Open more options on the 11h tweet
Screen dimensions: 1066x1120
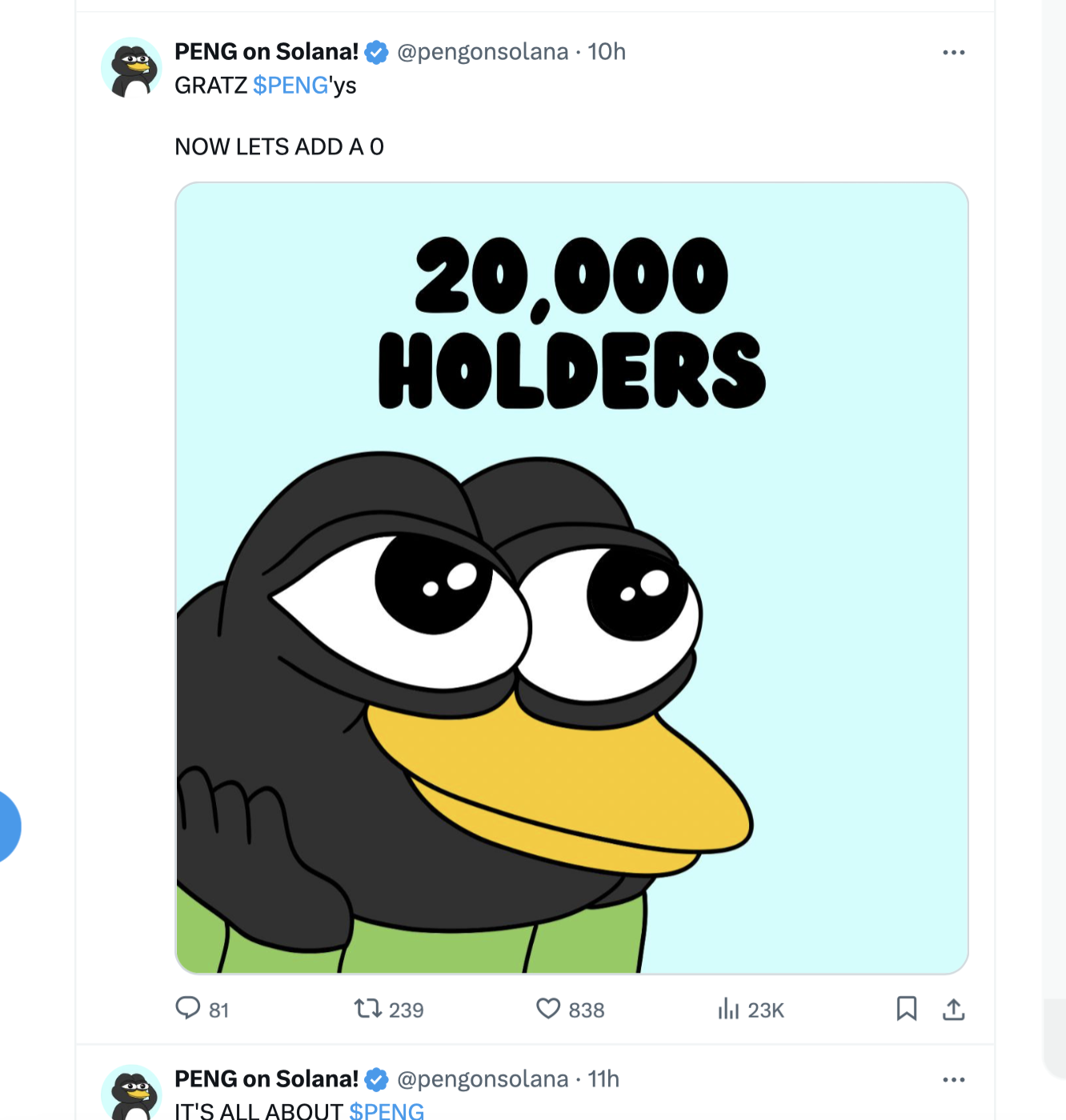[953, 1080]
